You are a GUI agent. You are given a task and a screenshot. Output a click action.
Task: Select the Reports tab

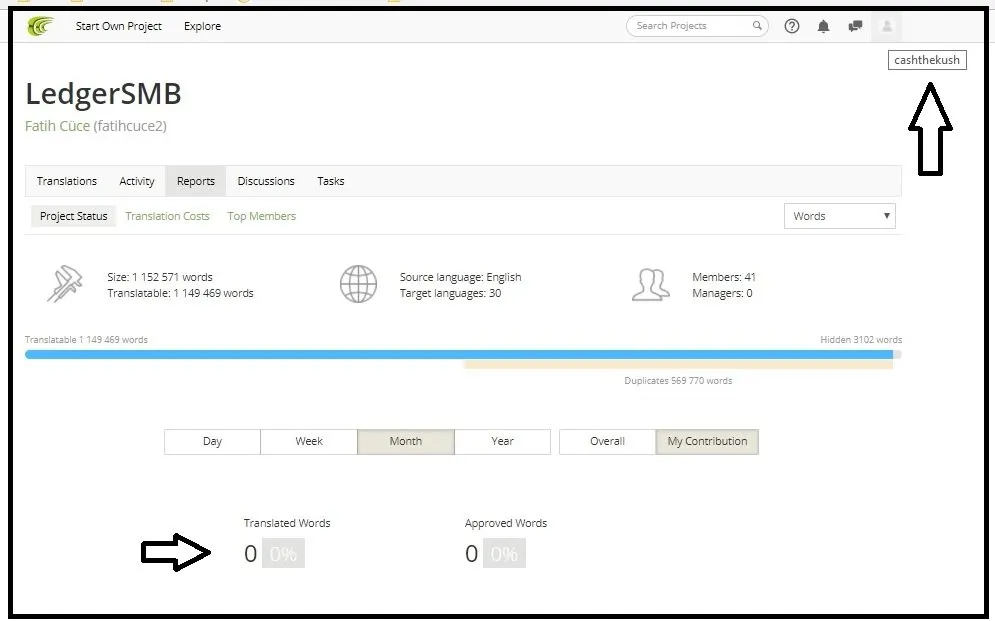coord(195,181)
